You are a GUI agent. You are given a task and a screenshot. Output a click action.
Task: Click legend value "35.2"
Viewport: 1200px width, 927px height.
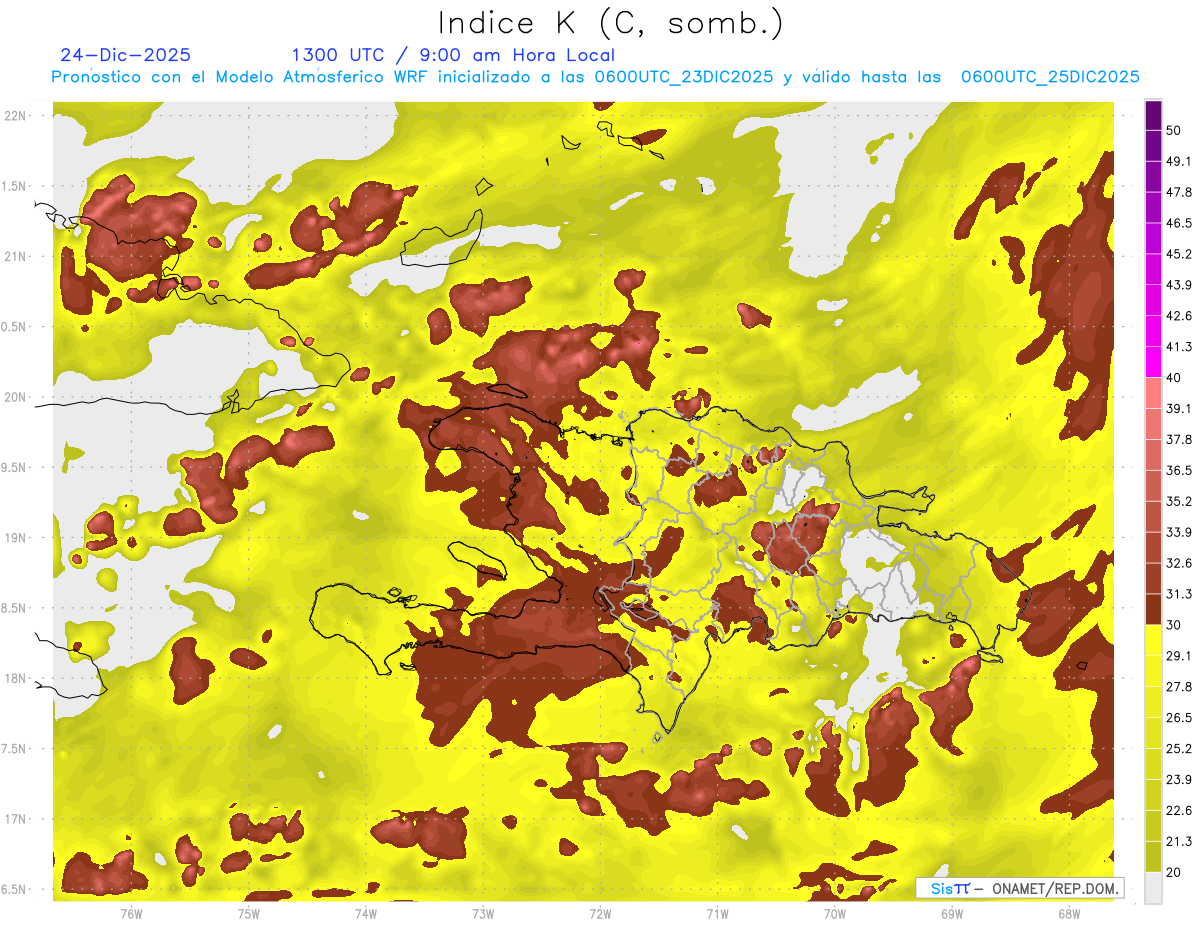(x=1179, y=501)
